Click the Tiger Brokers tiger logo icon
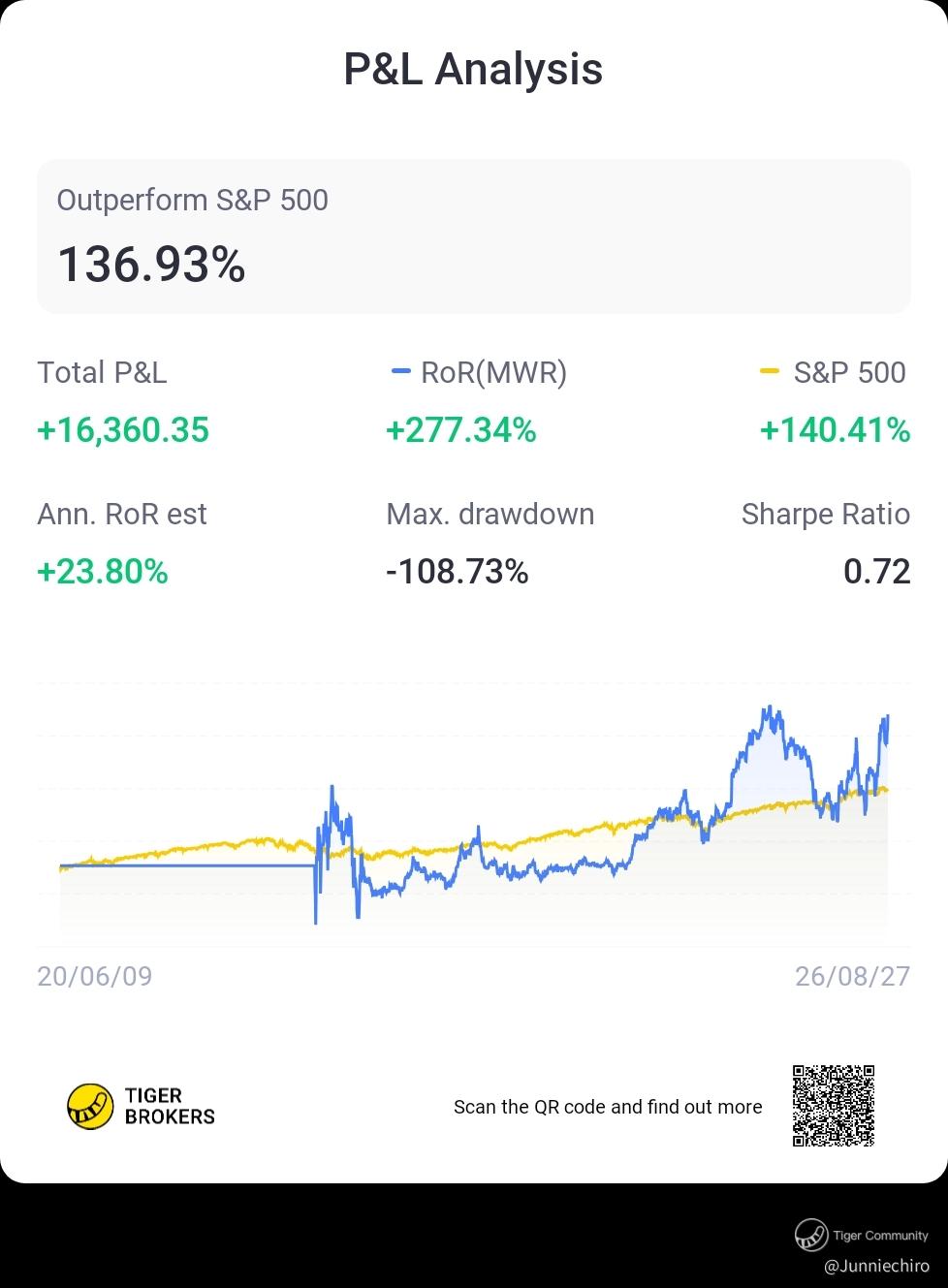This screenshot has width=948, height=1288. click(90, 1107)
